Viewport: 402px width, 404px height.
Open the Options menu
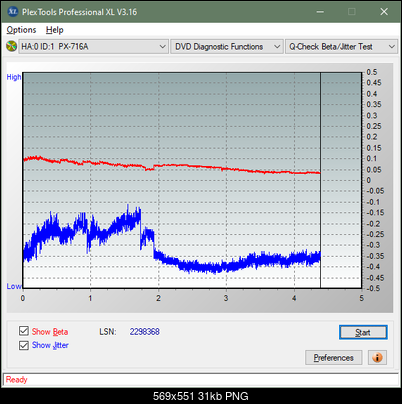21,30
